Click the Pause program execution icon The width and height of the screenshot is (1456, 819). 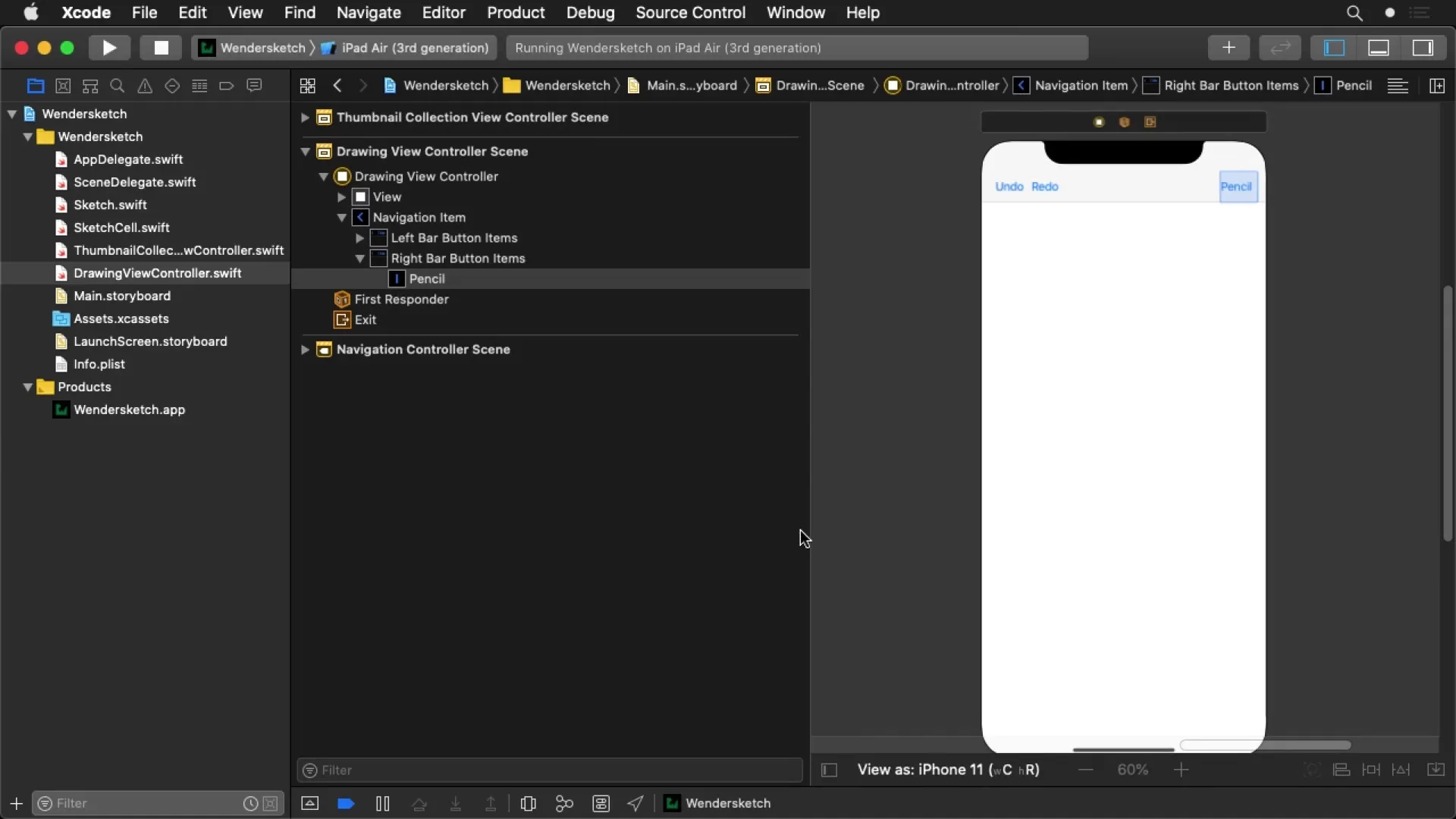(x=382, y=803)
